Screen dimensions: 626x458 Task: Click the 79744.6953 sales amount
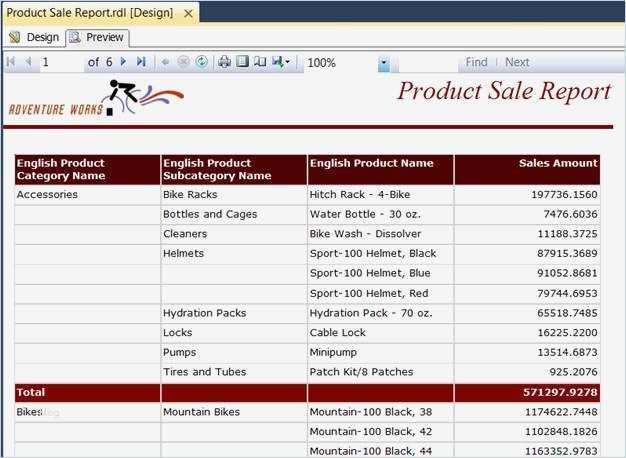[x=567, y=293]
